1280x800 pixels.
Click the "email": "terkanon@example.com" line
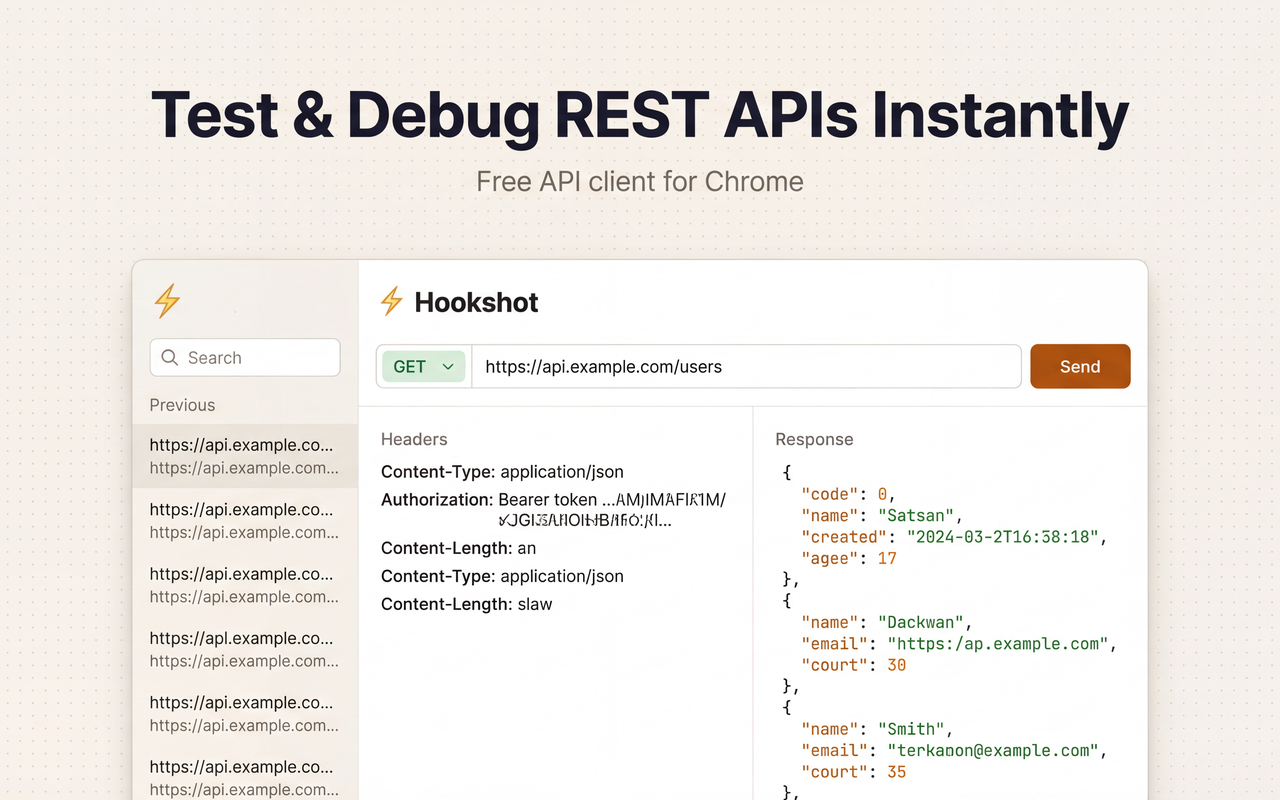click(x=955, y=750)
